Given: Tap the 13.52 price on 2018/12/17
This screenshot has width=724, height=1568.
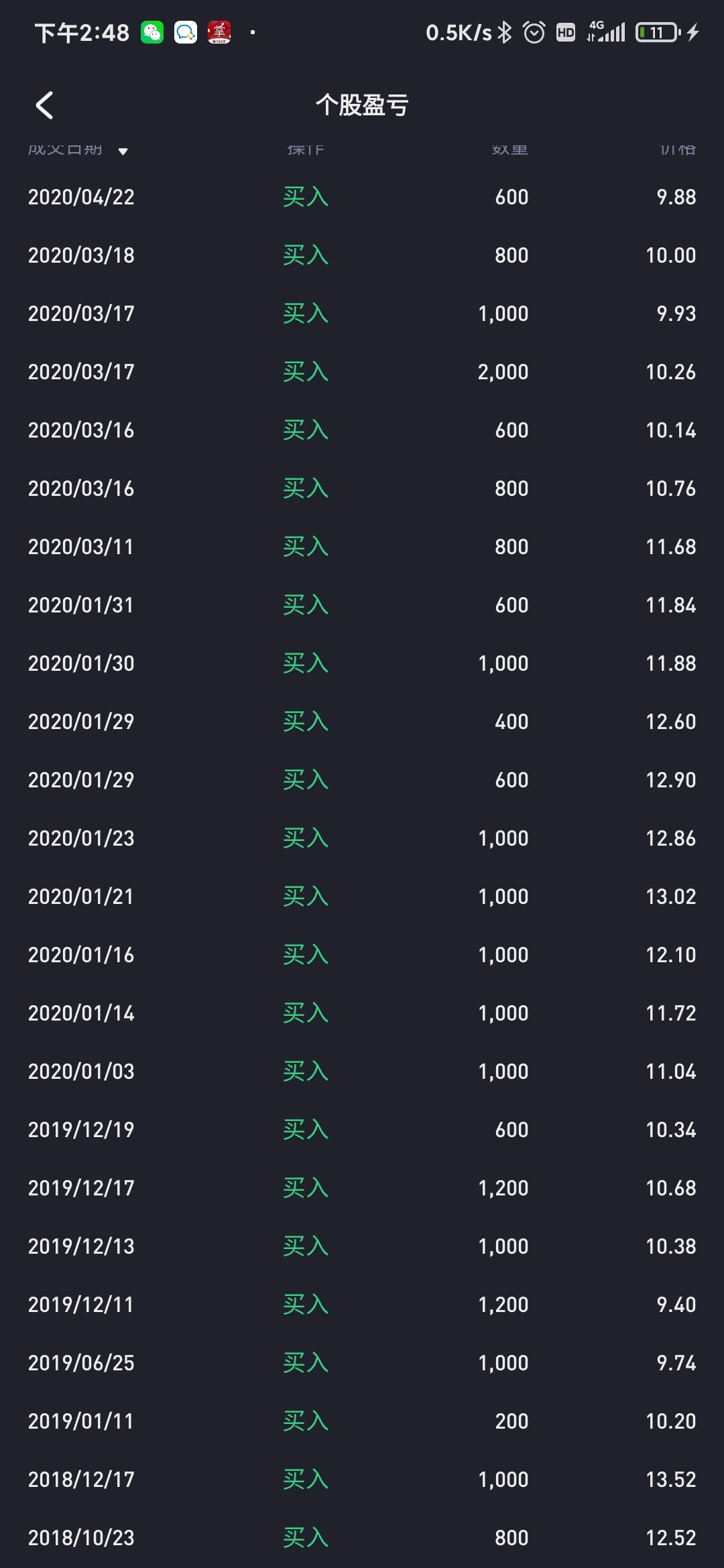Looking at the screenshot, I should [670, 1480].
